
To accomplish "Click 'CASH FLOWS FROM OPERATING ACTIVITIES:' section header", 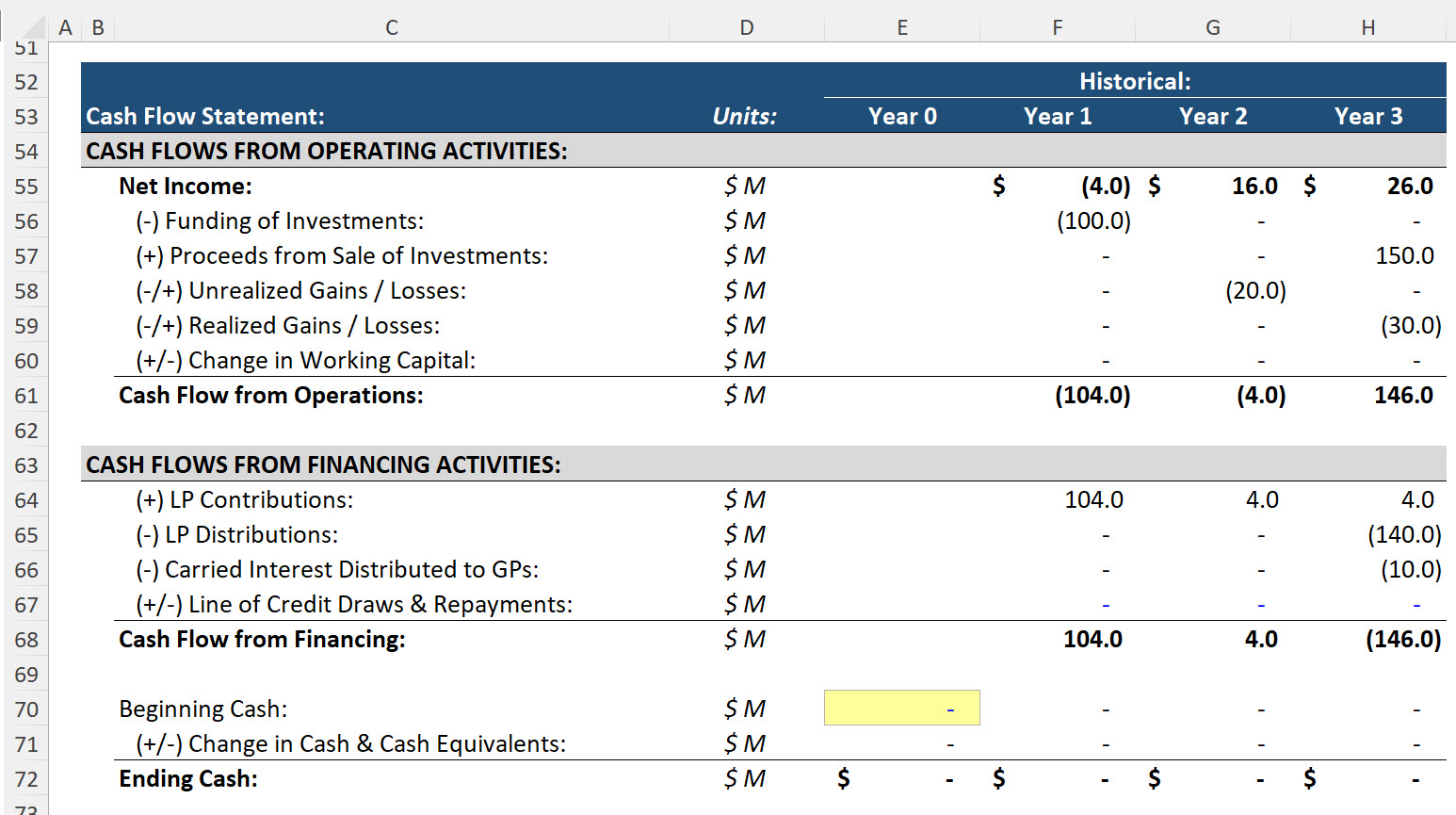I will pyautogui.click(x=327, y=151).
